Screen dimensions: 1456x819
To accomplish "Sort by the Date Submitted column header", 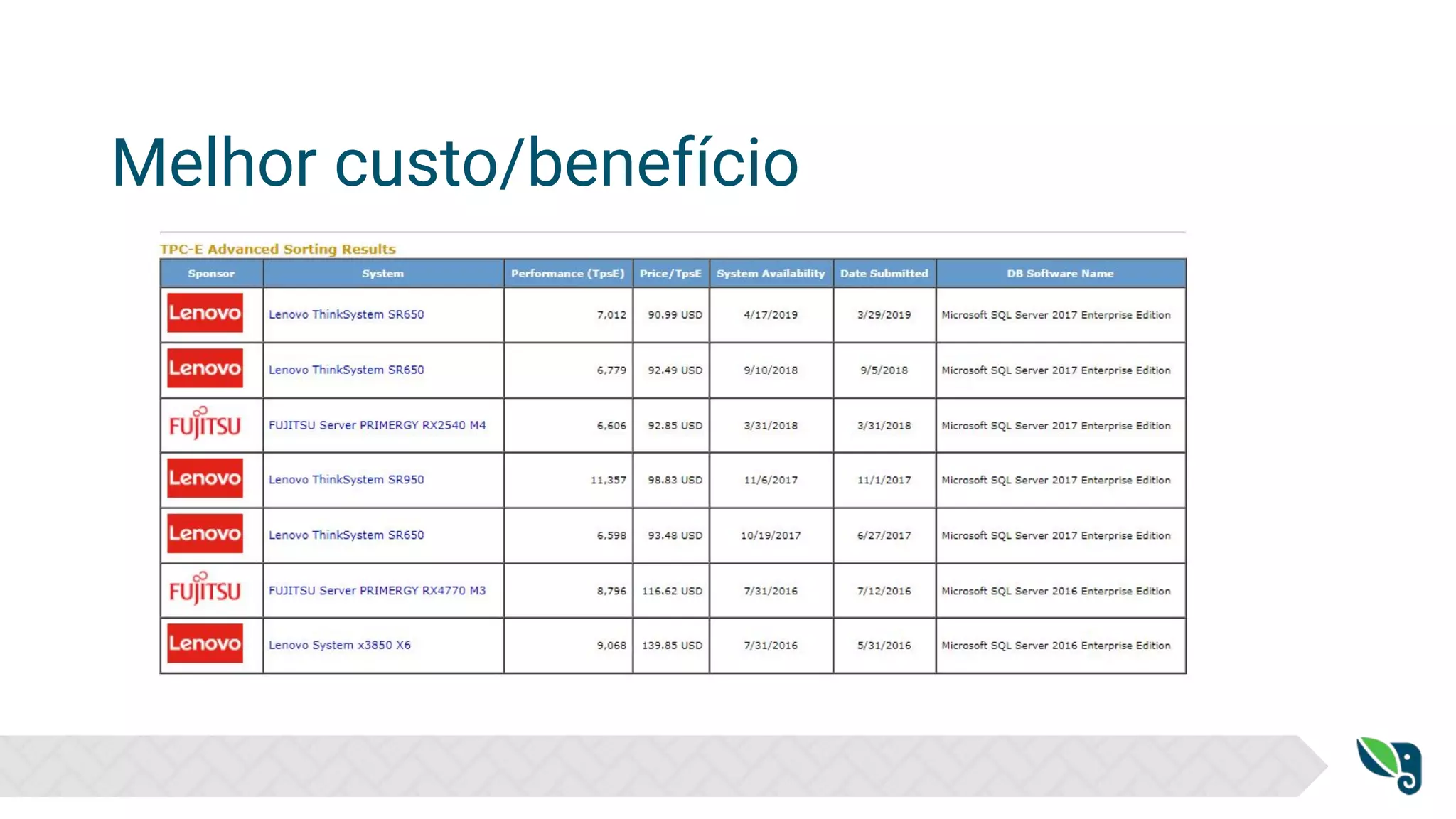I will pos(884,274).
